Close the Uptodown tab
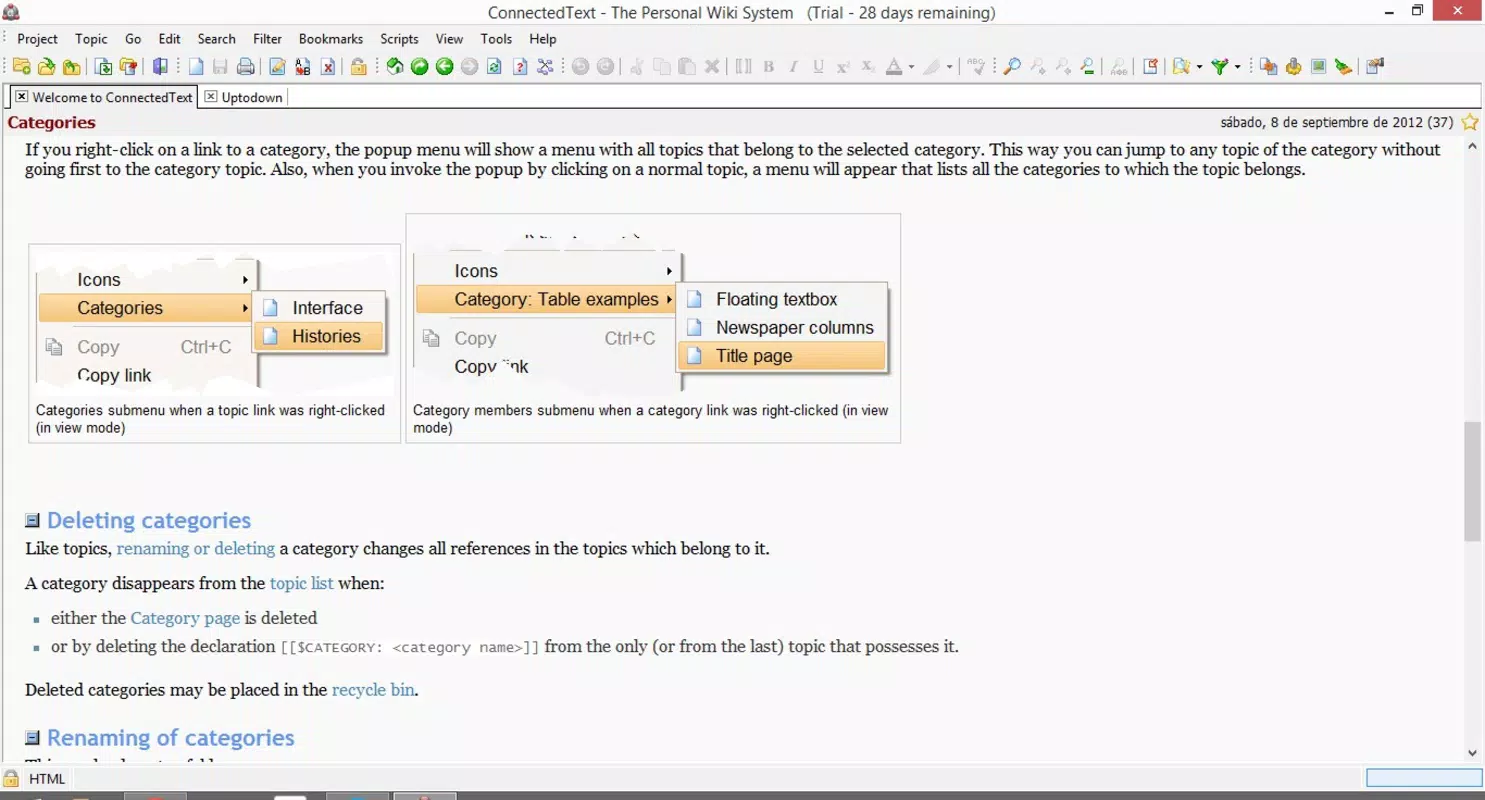Screen dimensions: 1485x800 pos(211,97)
